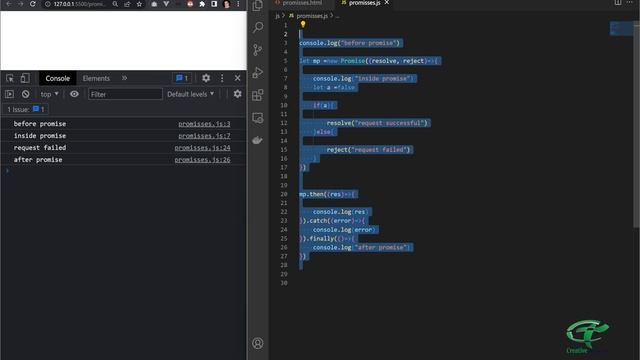Click the editor vertical scrollbar
This screenshot has height=360, width=640.
coord(636,124)
